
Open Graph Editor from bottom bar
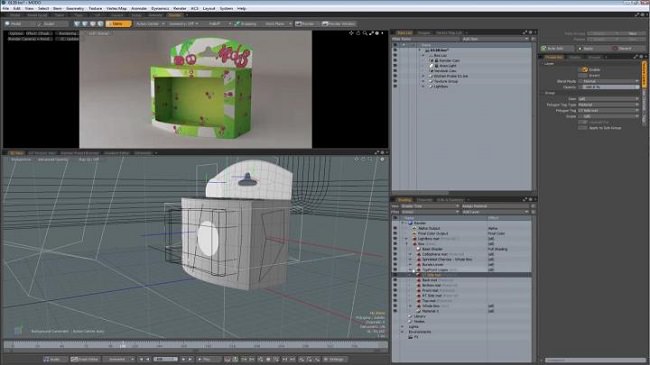pyautogui.click(x=85, y=359)
